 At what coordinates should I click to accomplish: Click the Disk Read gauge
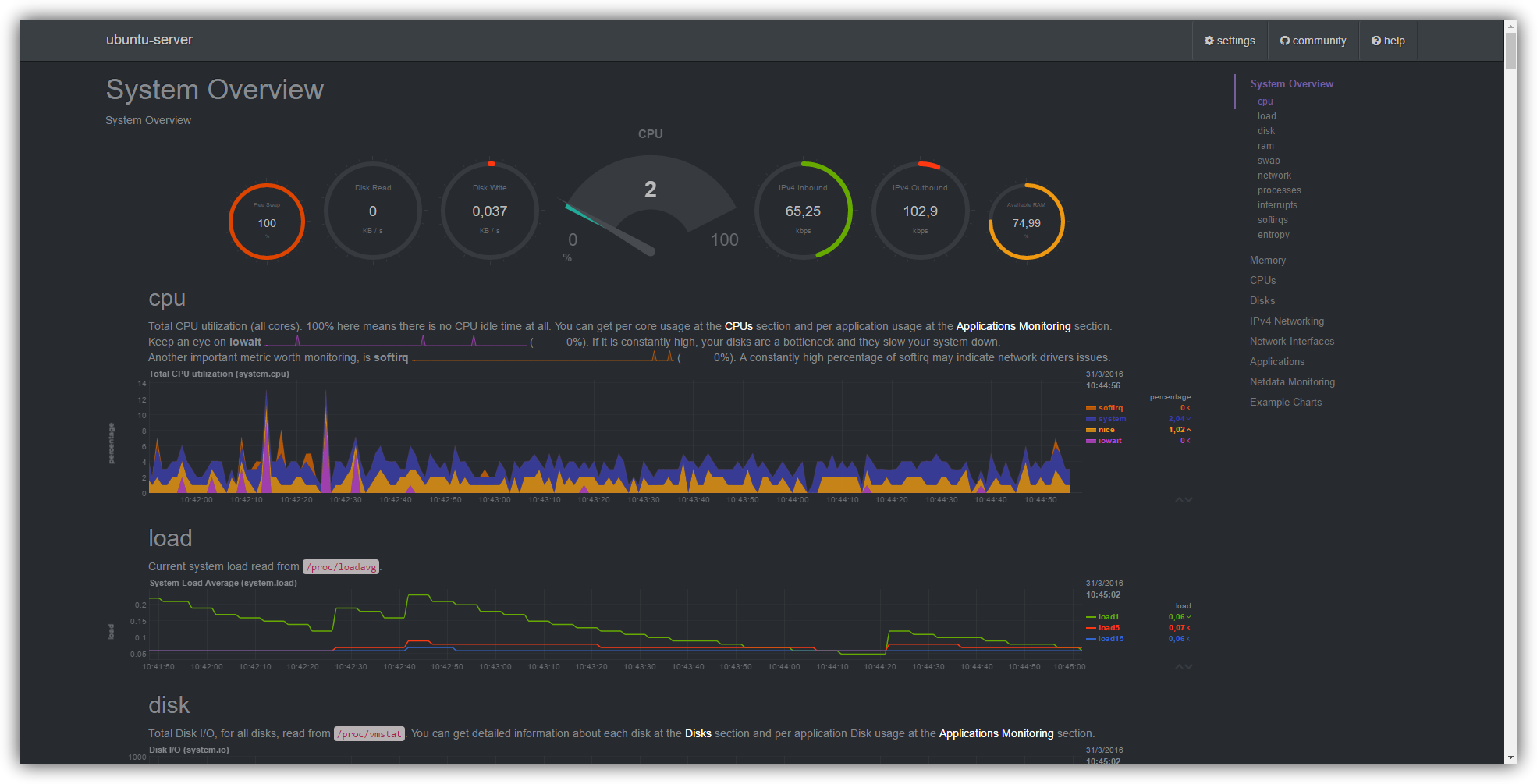373,211
